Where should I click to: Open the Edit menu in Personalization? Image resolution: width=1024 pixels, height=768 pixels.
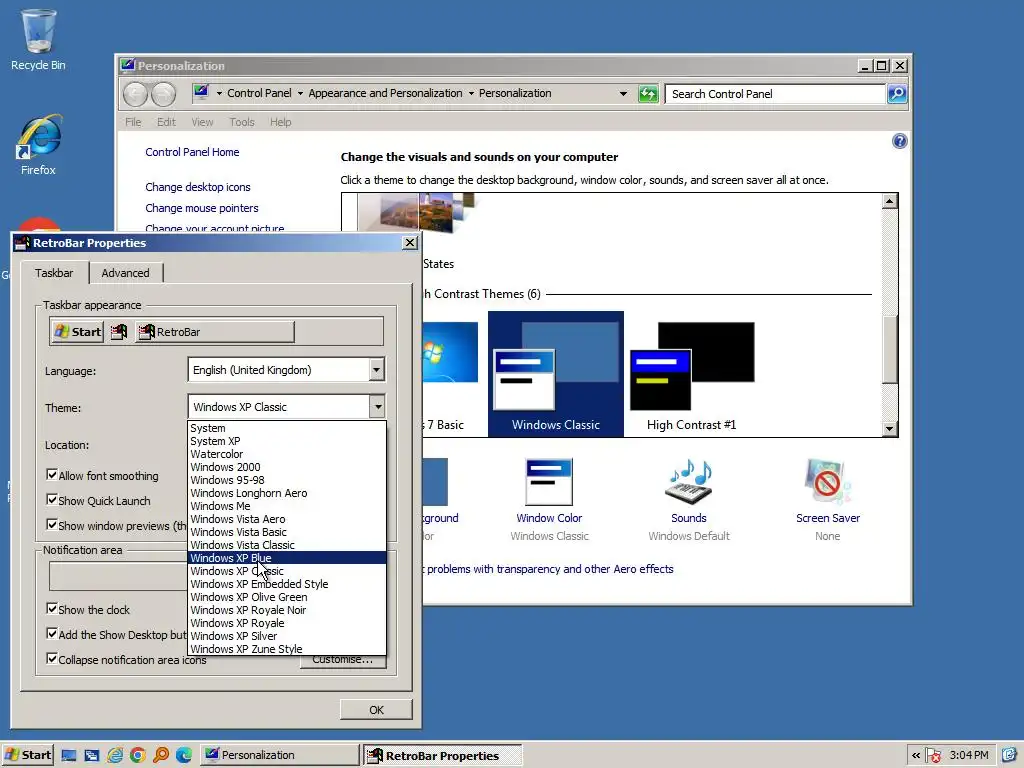point(166,122)
